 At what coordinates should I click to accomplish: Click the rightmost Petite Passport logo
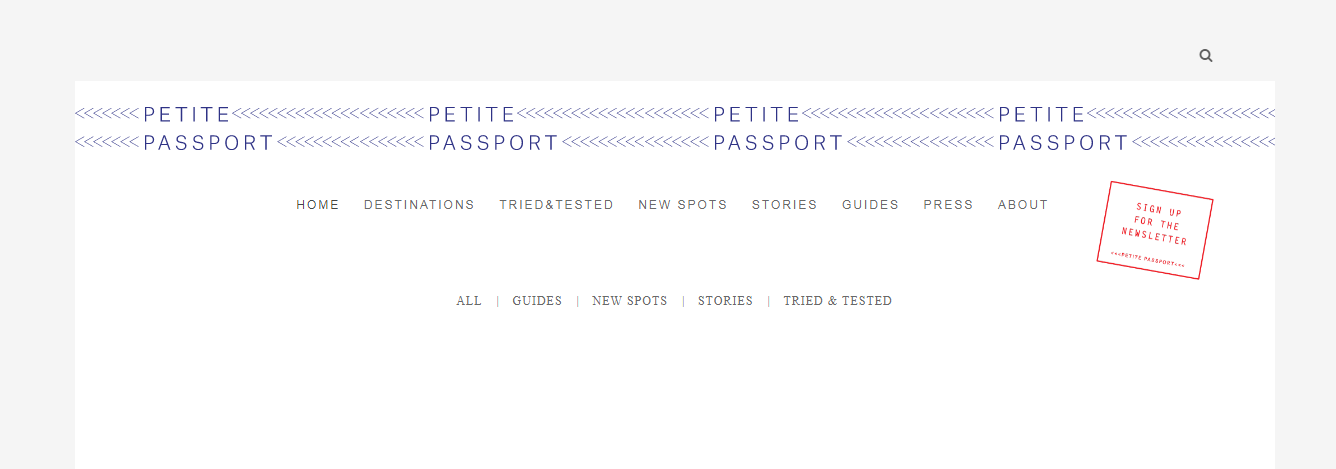coord(1064,129)
